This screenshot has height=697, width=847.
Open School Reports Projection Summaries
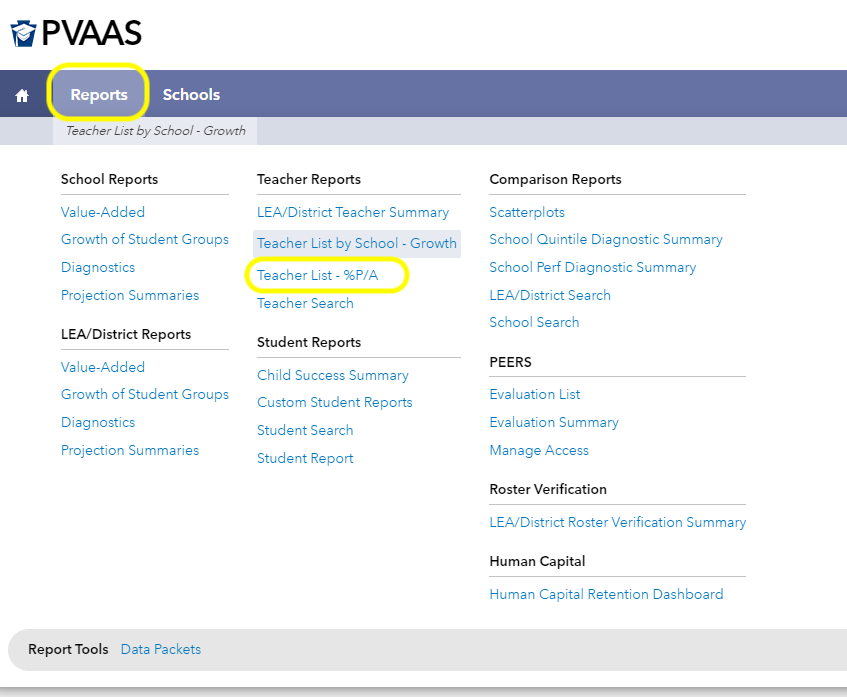click(x=130, y=296)
